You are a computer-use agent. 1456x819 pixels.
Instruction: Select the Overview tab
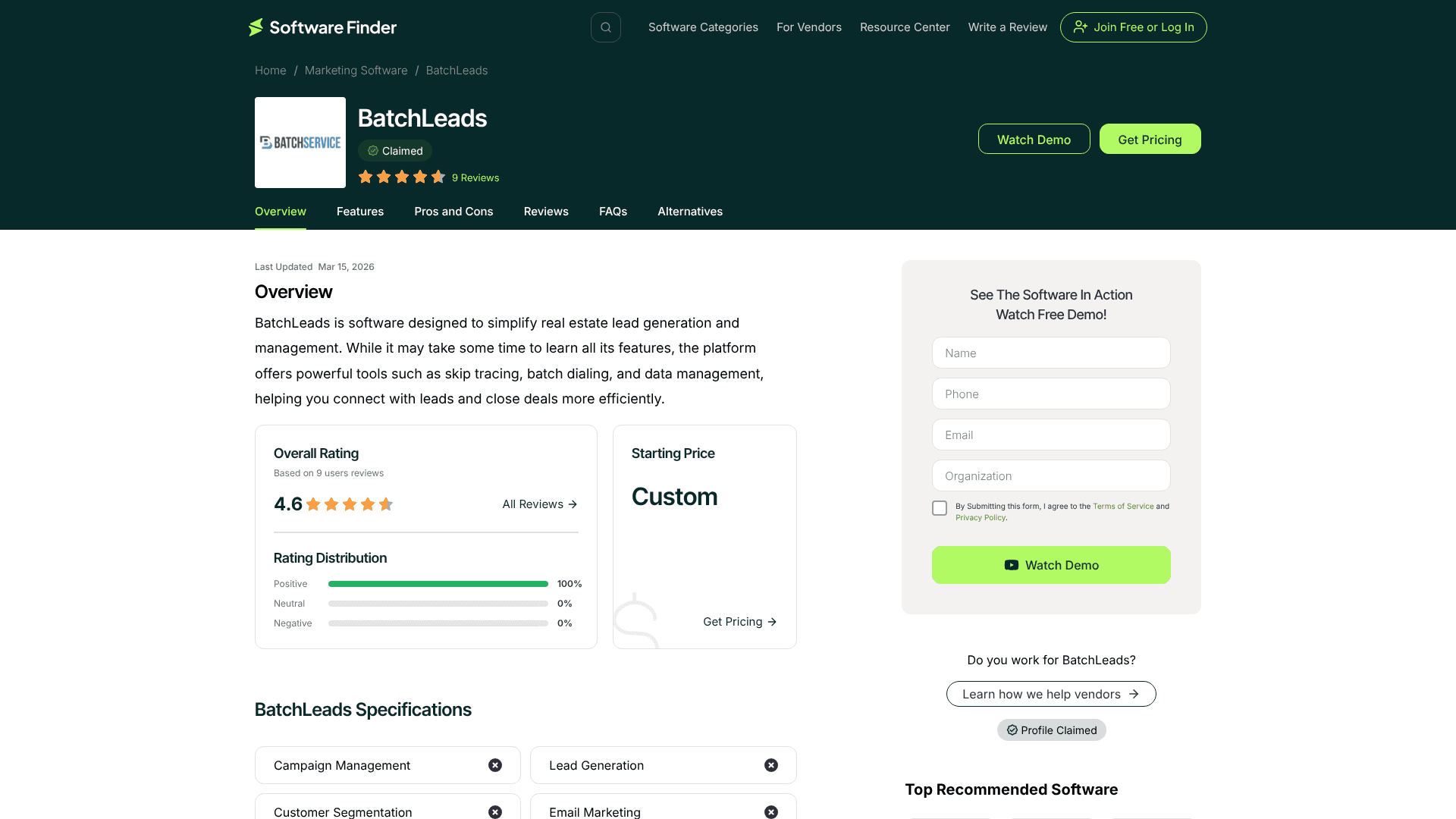[281, 212]
